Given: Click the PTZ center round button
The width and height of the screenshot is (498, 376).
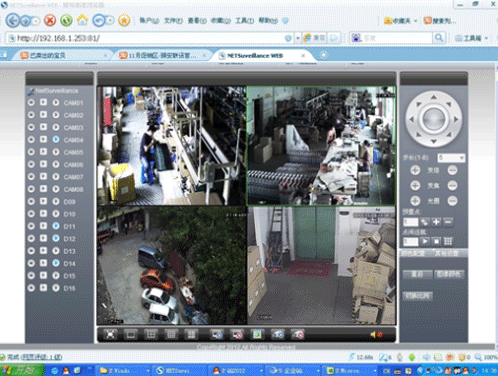Looking at the screenshot, I should (434, 119).
